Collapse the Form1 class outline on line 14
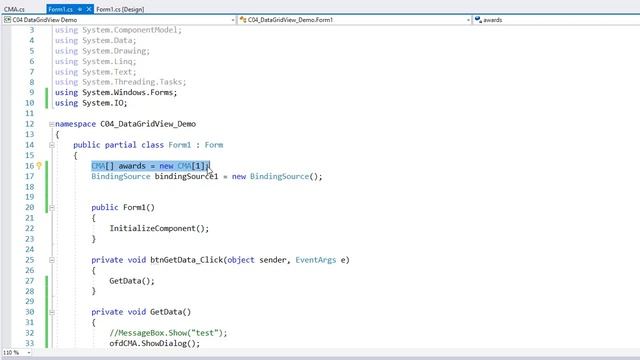The width and height of the screenshot is (640, 360). point(51,145)
